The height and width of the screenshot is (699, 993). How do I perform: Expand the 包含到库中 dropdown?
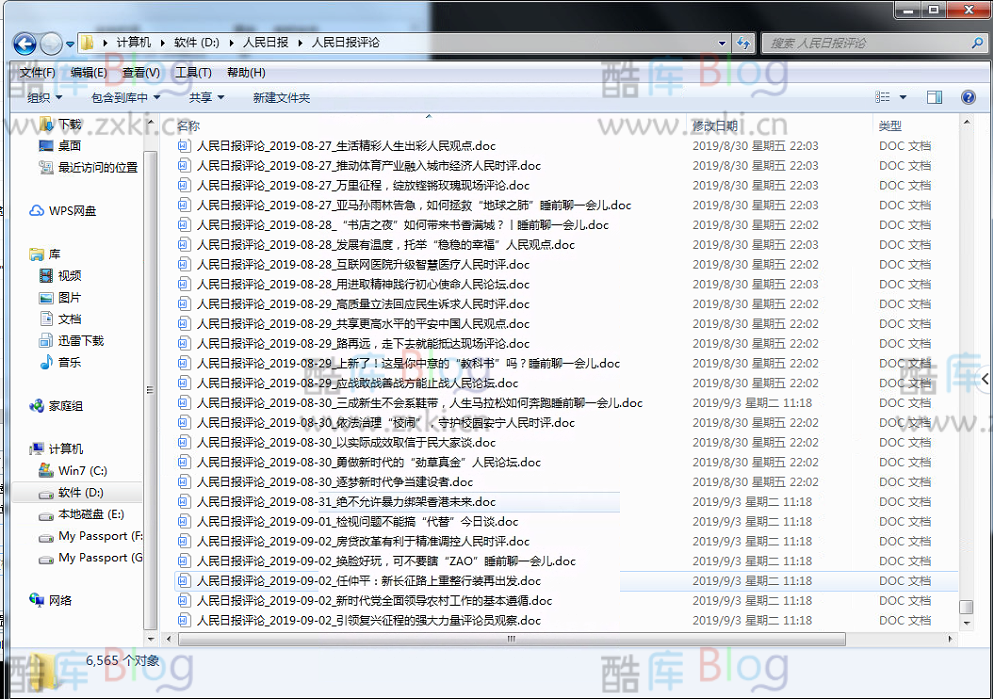pos(125,98)
